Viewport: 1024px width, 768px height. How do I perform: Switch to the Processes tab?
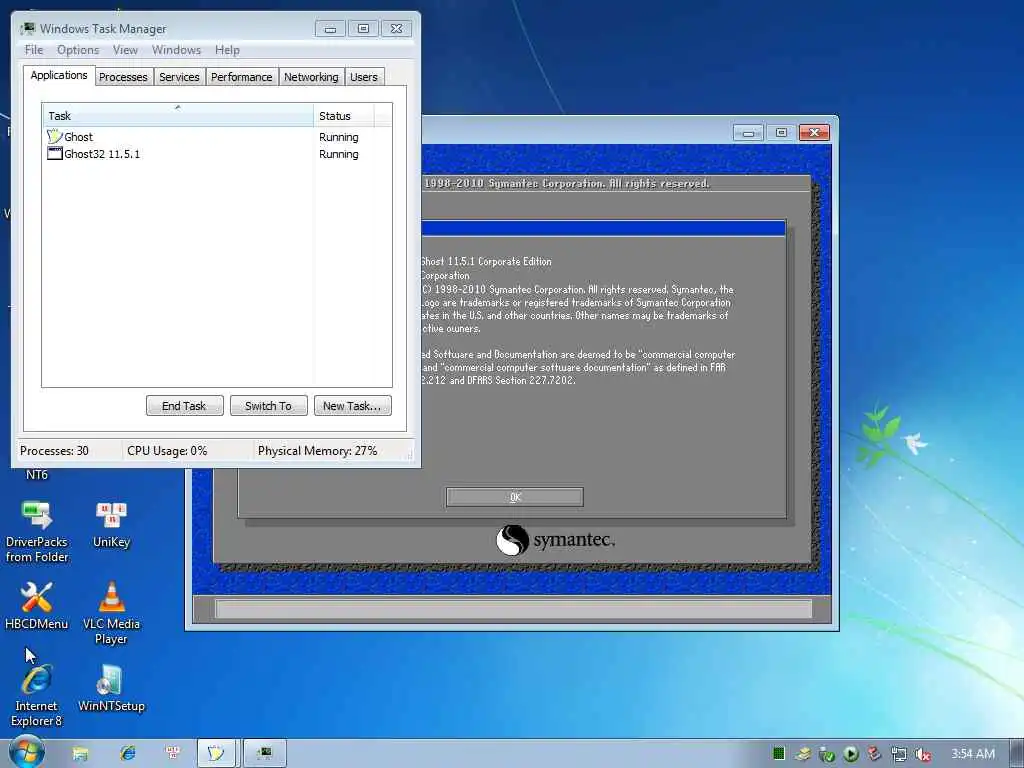[123, 77]
